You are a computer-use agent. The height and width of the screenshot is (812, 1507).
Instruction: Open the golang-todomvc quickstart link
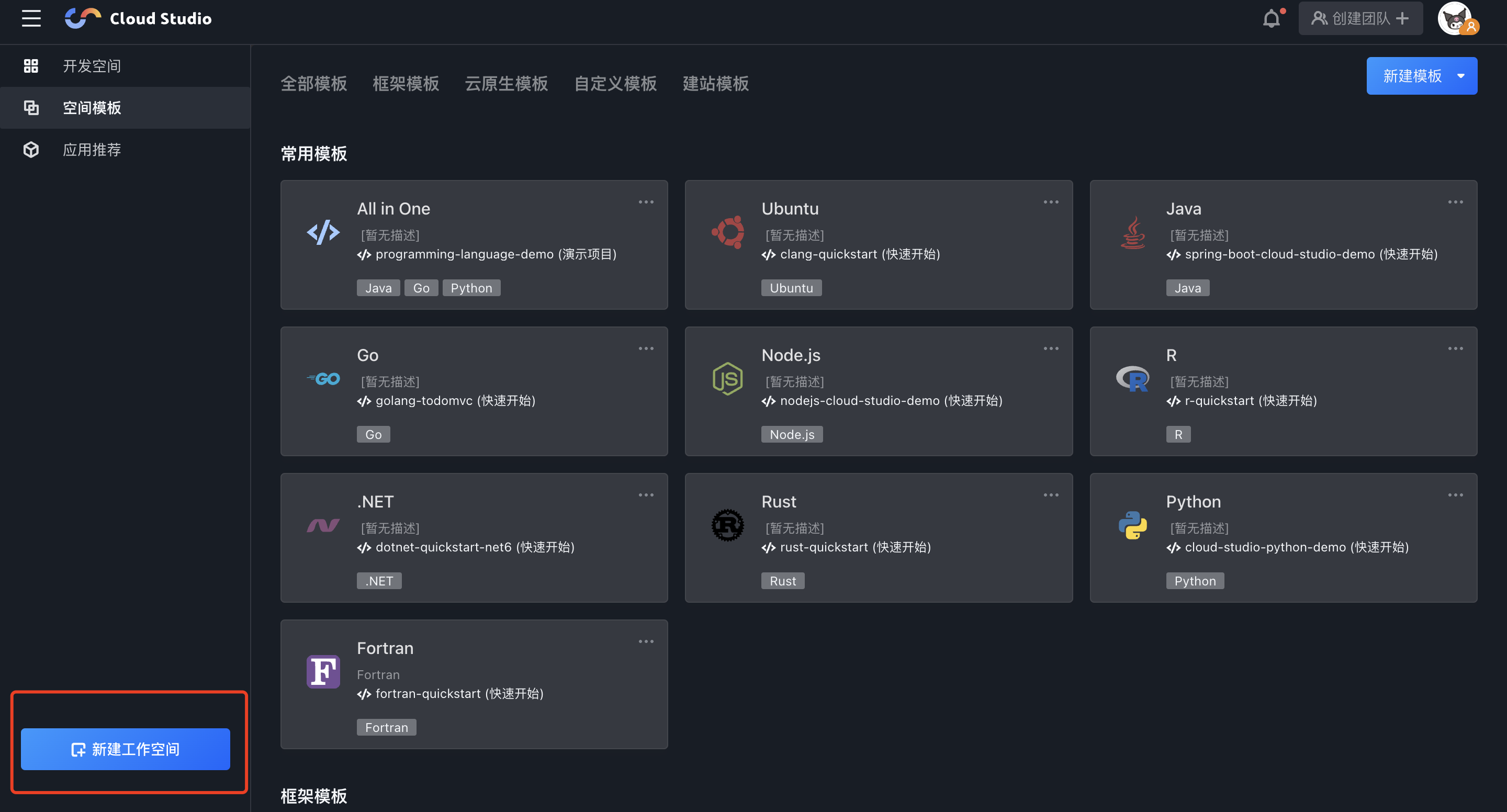tap(448, 401)
